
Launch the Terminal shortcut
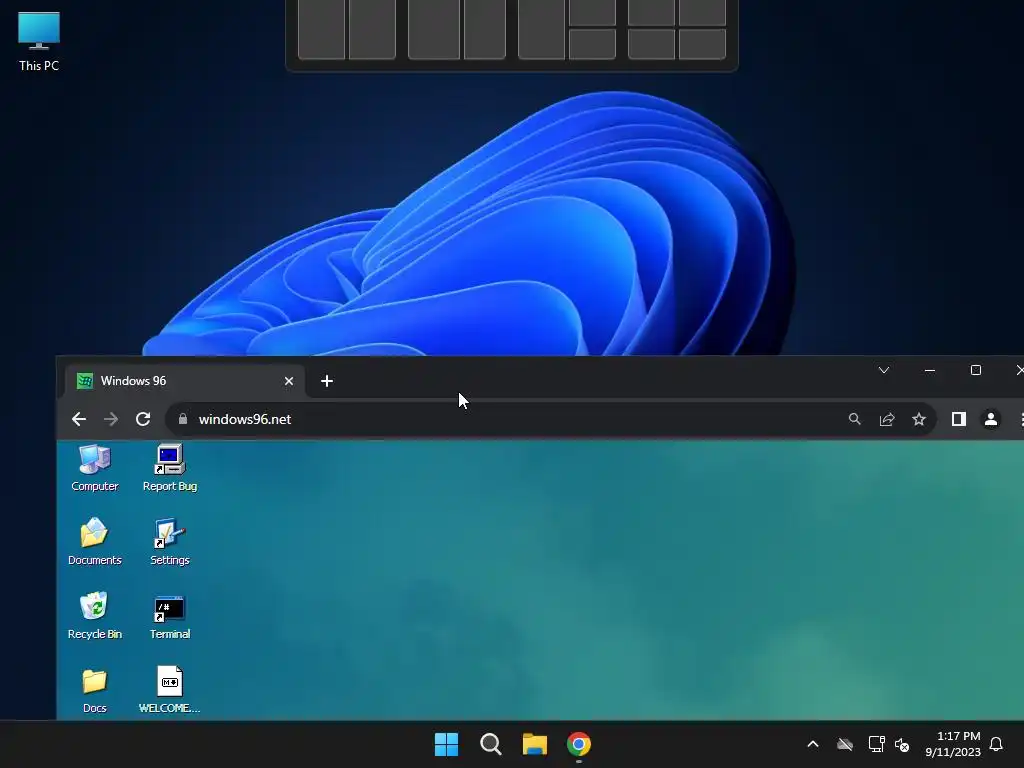pos(170,615)
